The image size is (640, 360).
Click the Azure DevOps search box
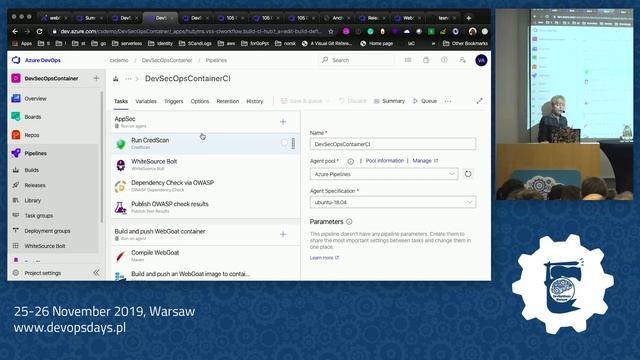357,60
